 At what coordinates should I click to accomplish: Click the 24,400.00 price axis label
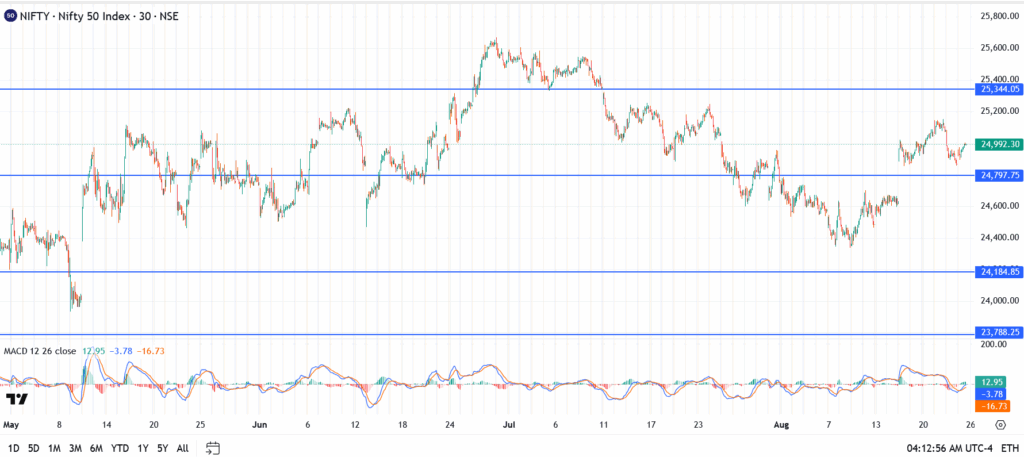tap(1000, 238)
